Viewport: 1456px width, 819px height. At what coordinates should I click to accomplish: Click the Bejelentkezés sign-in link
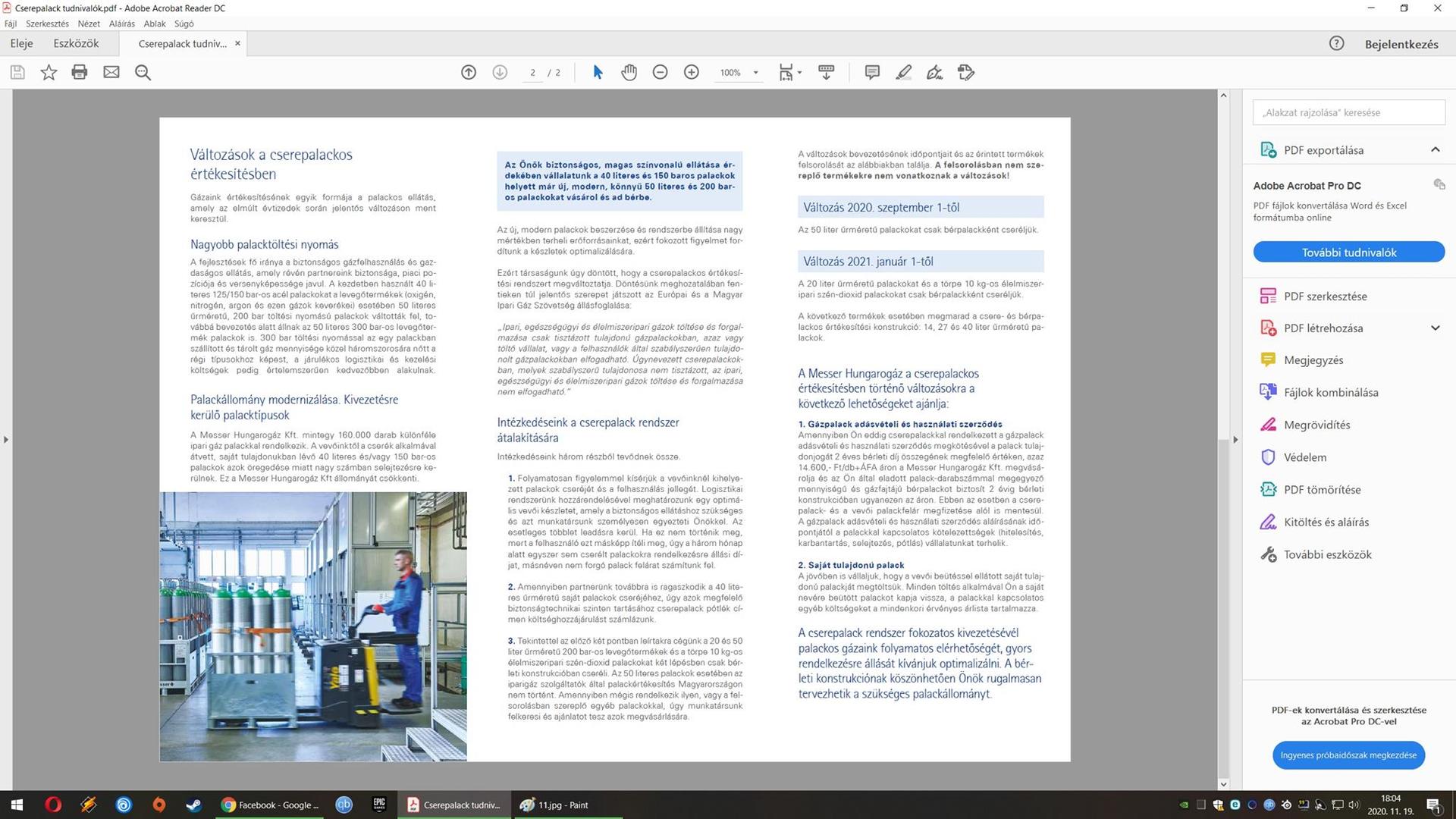point(1401,44)
